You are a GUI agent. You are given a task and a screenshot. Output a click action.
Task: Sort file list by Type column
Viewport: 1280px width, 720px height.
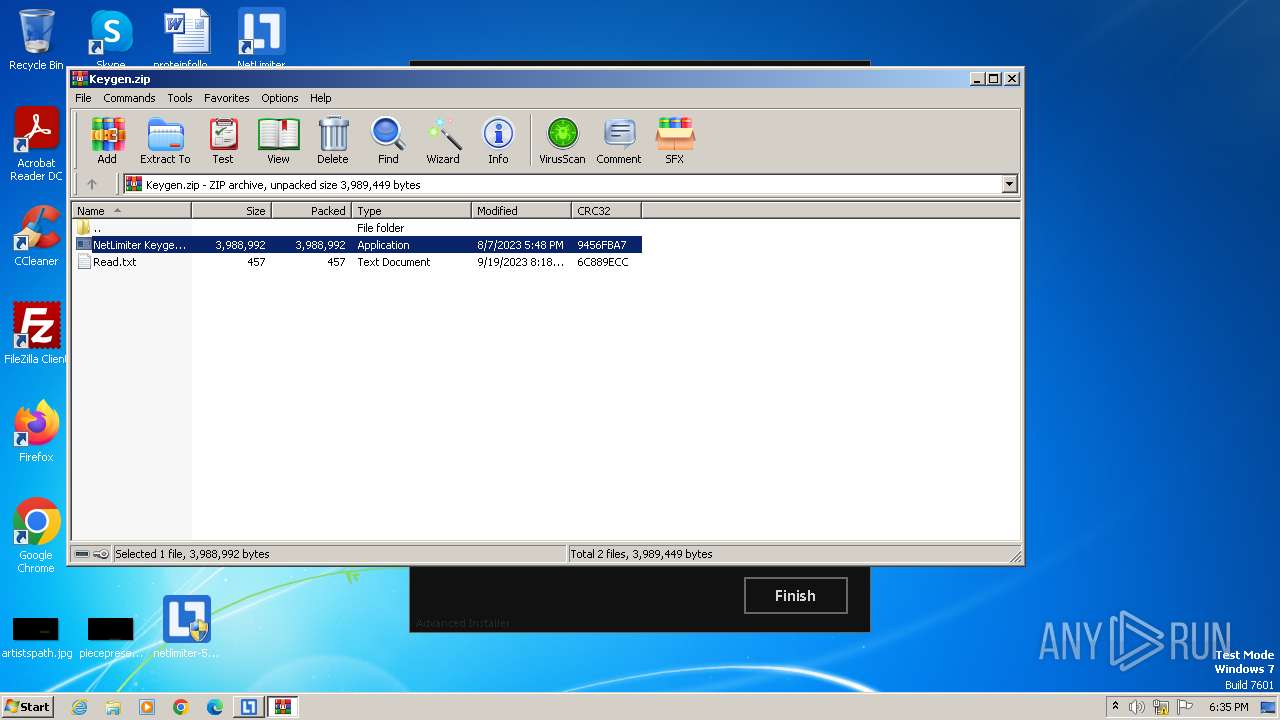411,211
